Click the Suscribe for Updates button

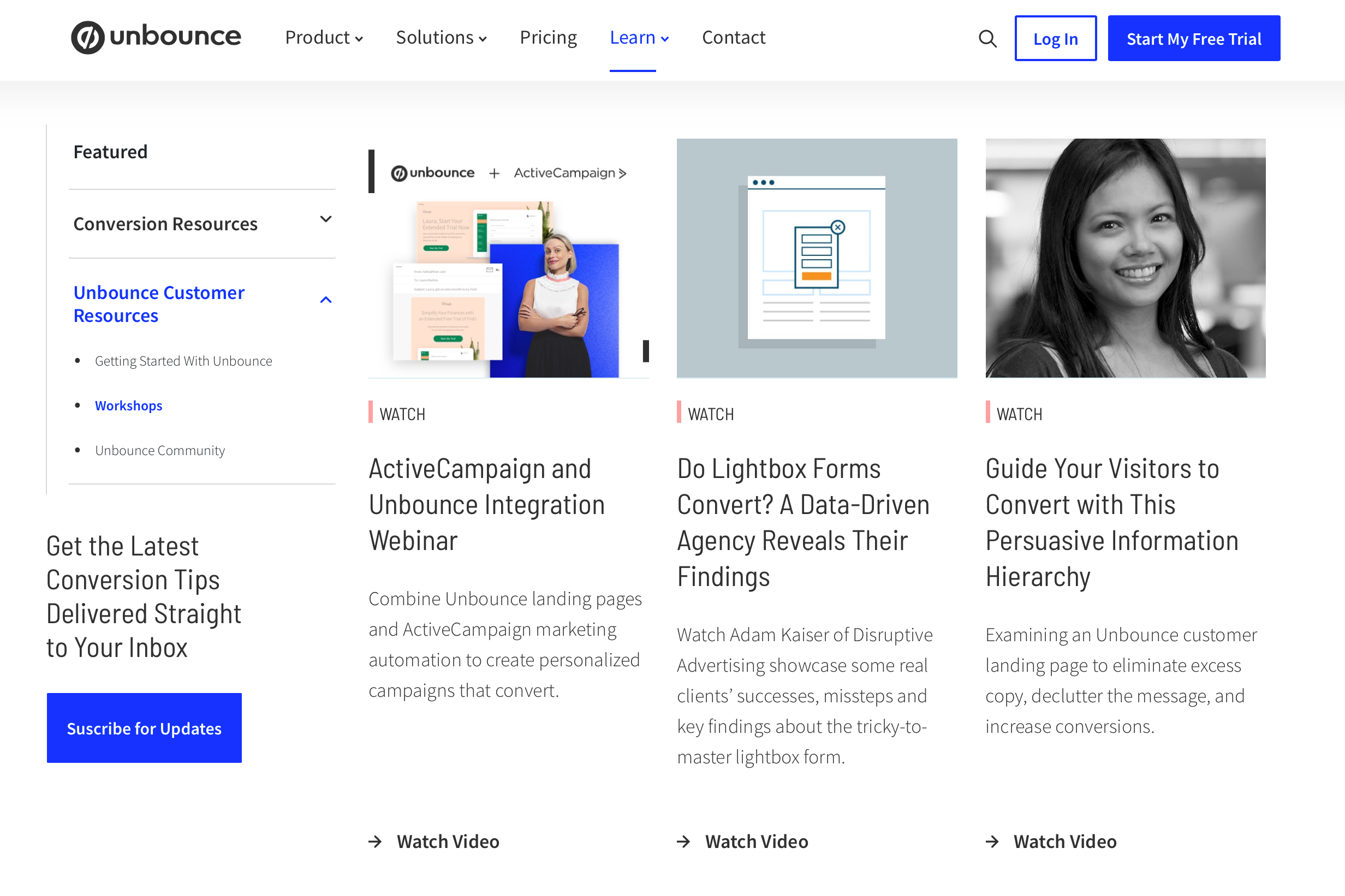[x=144, y=728]
